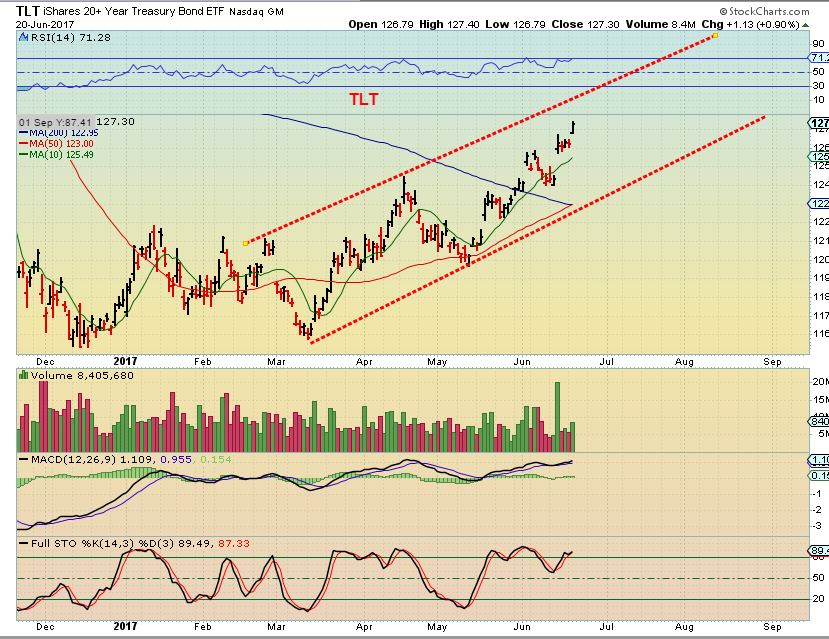Click the current RSI value tag on right axis
Screen dimensions: 829x639
coord(819,58)
